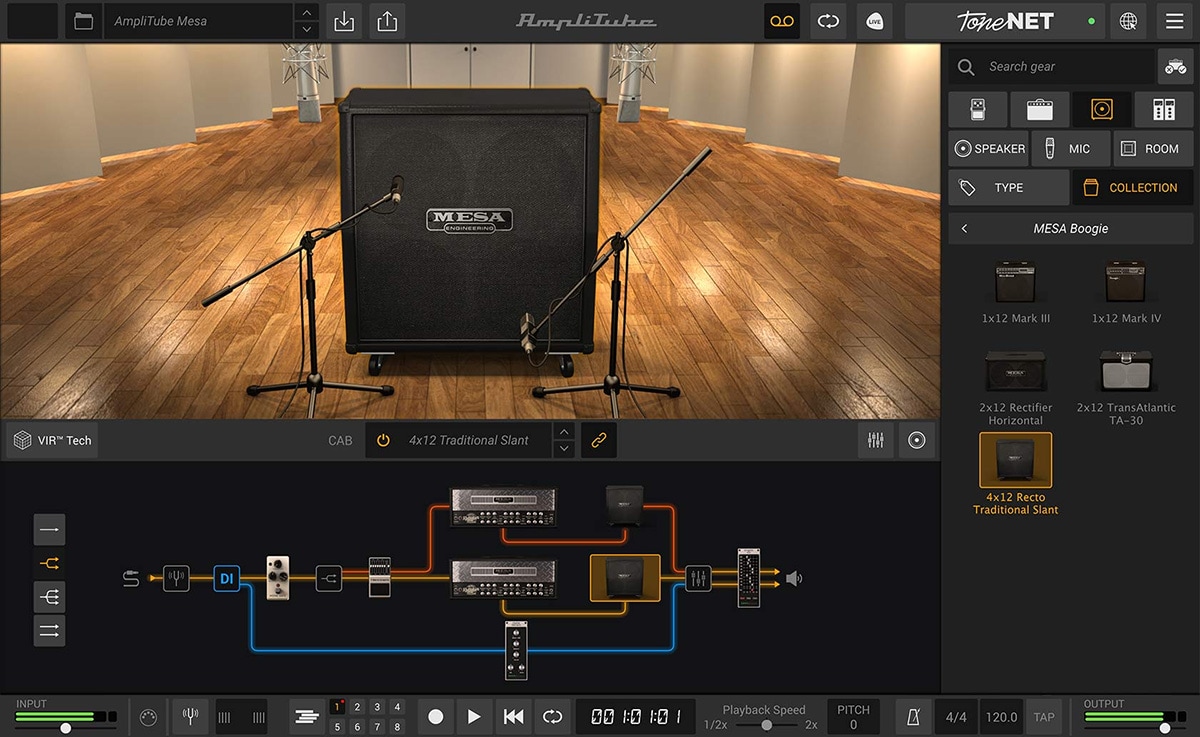This screenshot has width=1200, height=737.
Task: Click the Search gear field
Action: pyautogui.click(x=1051, y=66)
